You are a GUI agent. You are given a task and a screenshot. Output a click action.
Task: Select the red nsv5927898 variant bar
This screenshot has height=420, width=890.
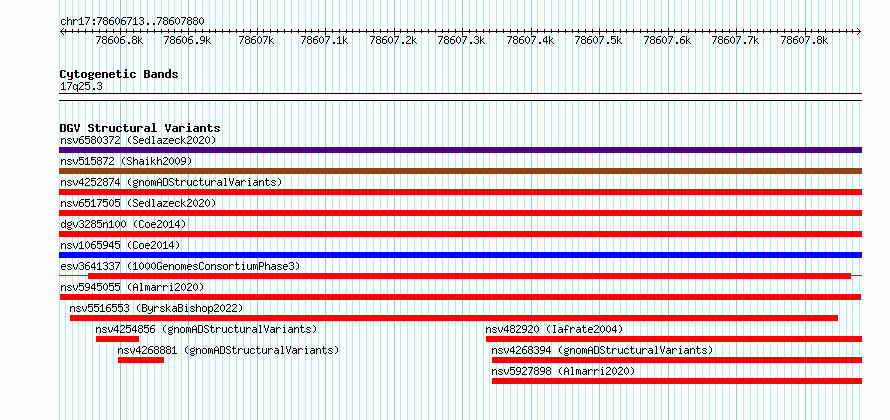click(x=677, y=381)
